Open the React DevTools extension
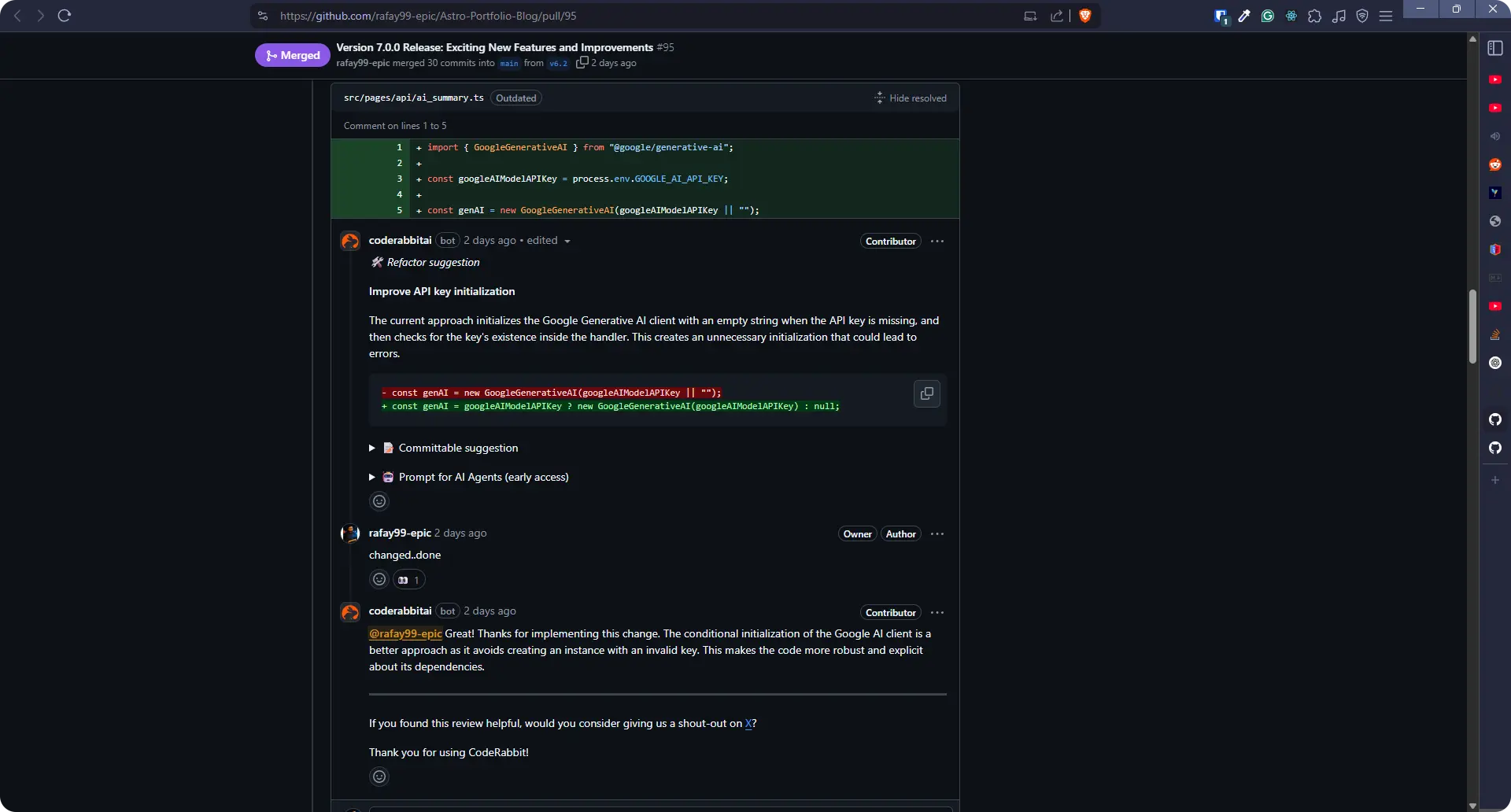The height and width of the screenshot is (812, 1511). (1291, 16)
